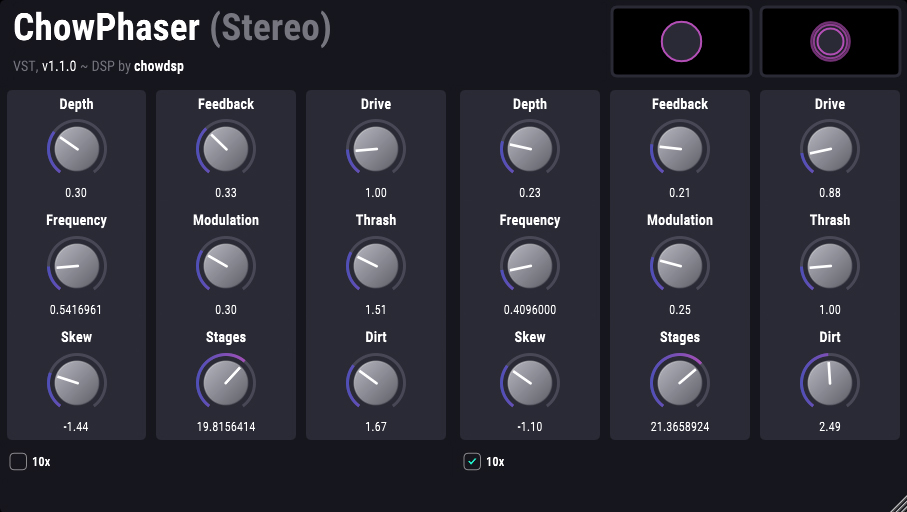Click the right Depth value 0.23
This screenshot has width=907, height=512.
tap(529, 193)
